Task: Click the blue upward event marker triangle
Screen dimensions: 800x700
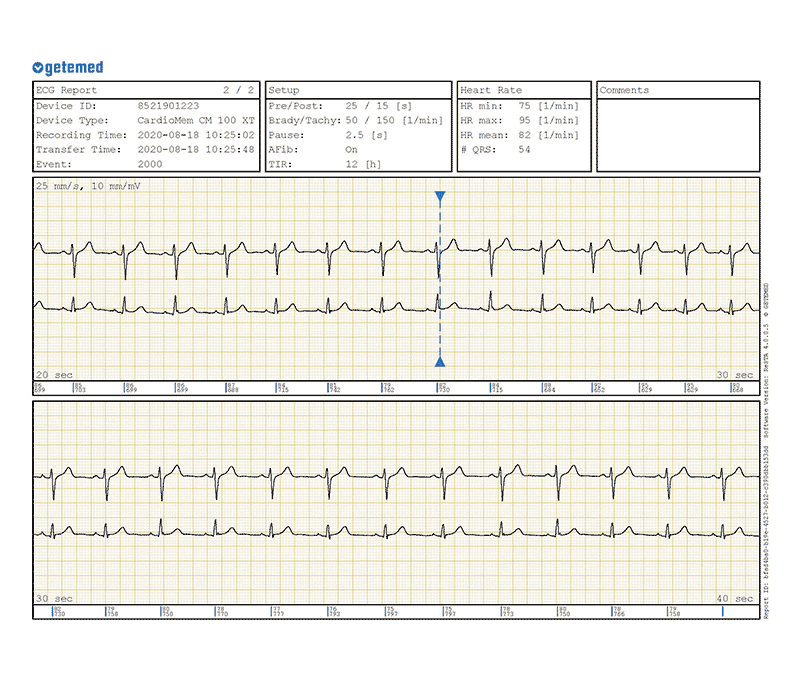Action: tap(440, 362)
